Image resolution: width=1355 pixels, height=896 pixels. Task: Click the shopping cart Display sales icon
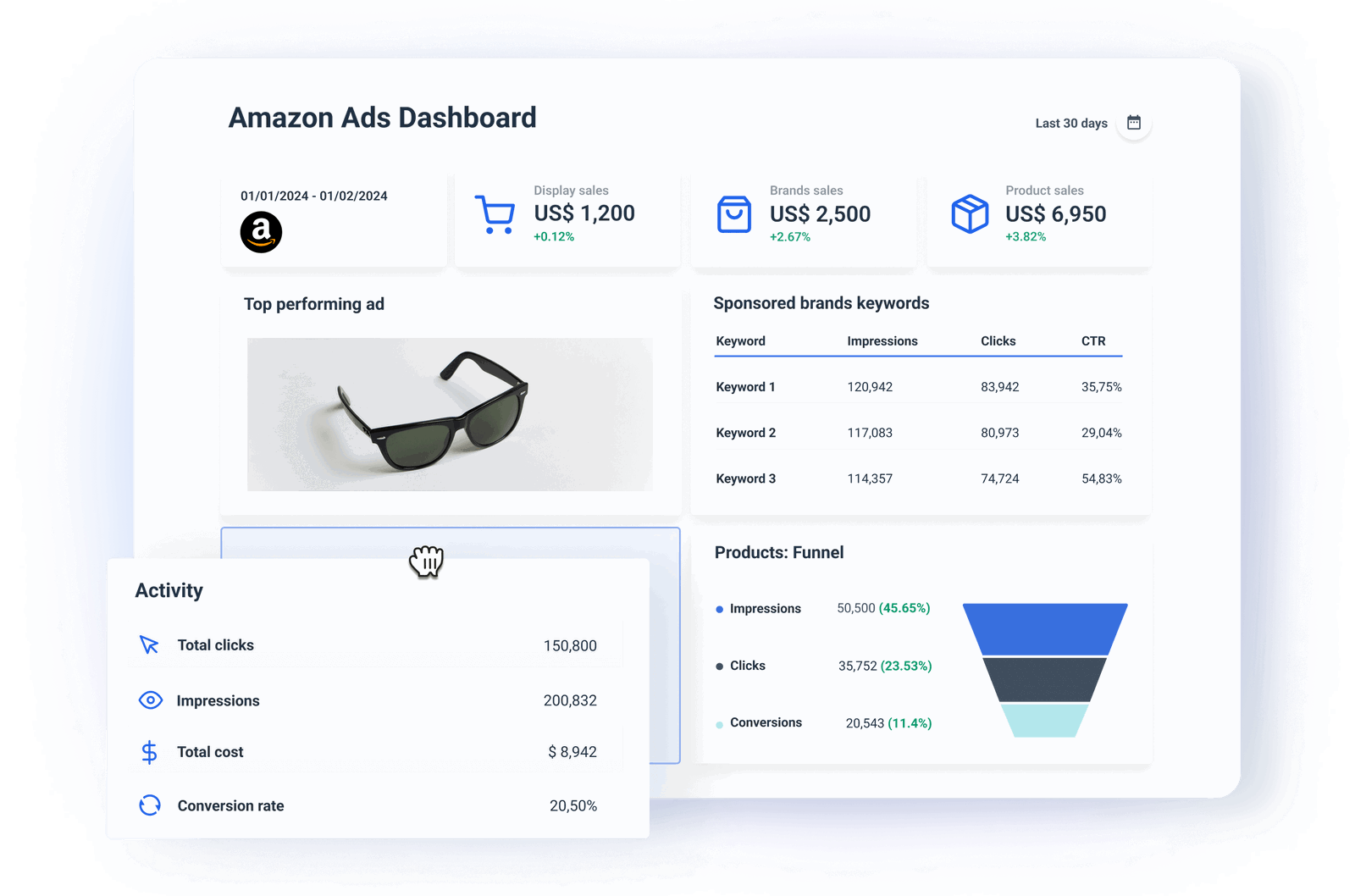(x=495, y=215)
